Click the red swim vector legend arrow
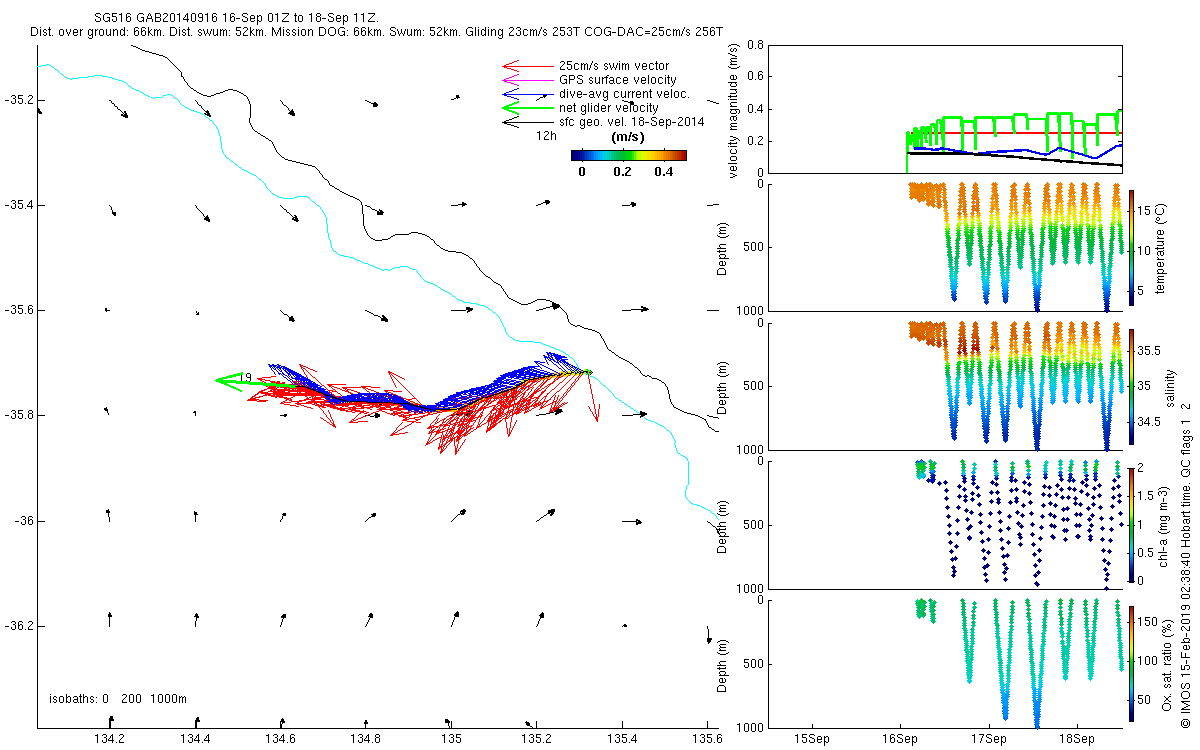This screenshot has width=1200, height=750. pos(527,66)
